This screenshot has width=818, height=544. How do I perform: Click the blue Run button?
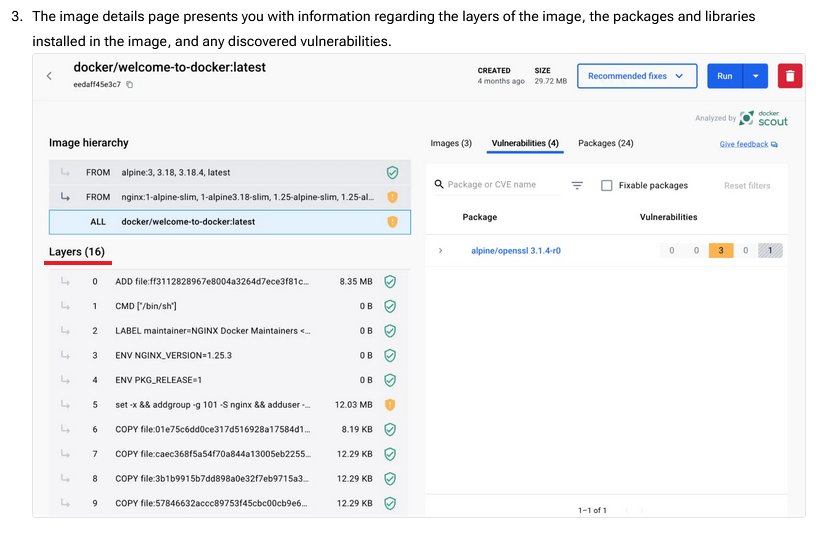(725, 76)
